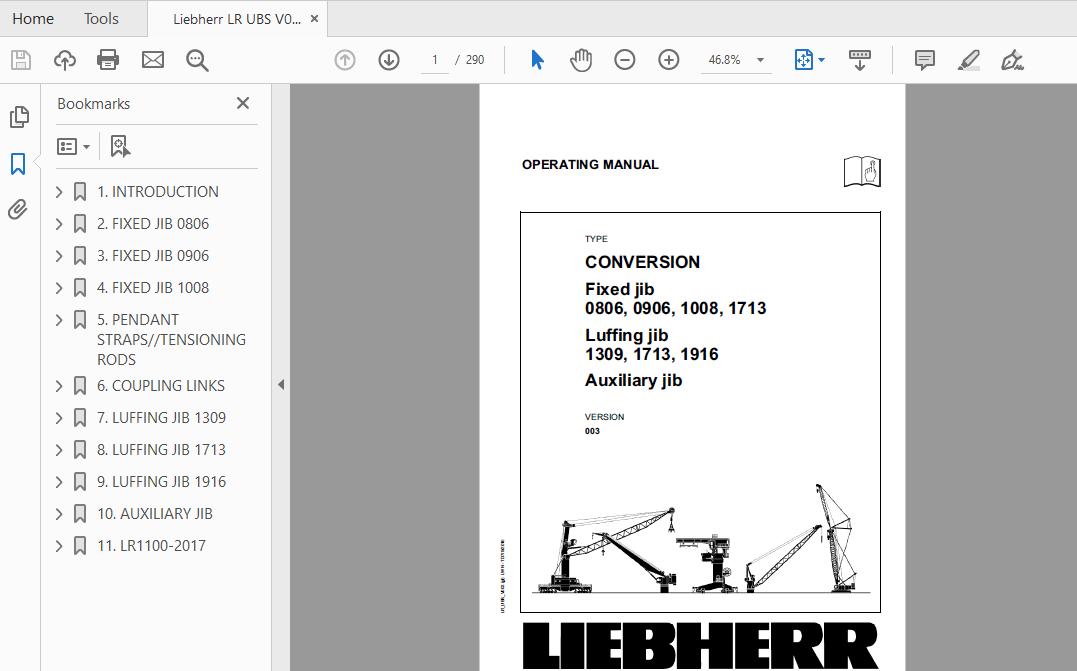Screen dimensions: 1077x671
Task: Click the find bookmark icon
Action: [x=120, y=146]
